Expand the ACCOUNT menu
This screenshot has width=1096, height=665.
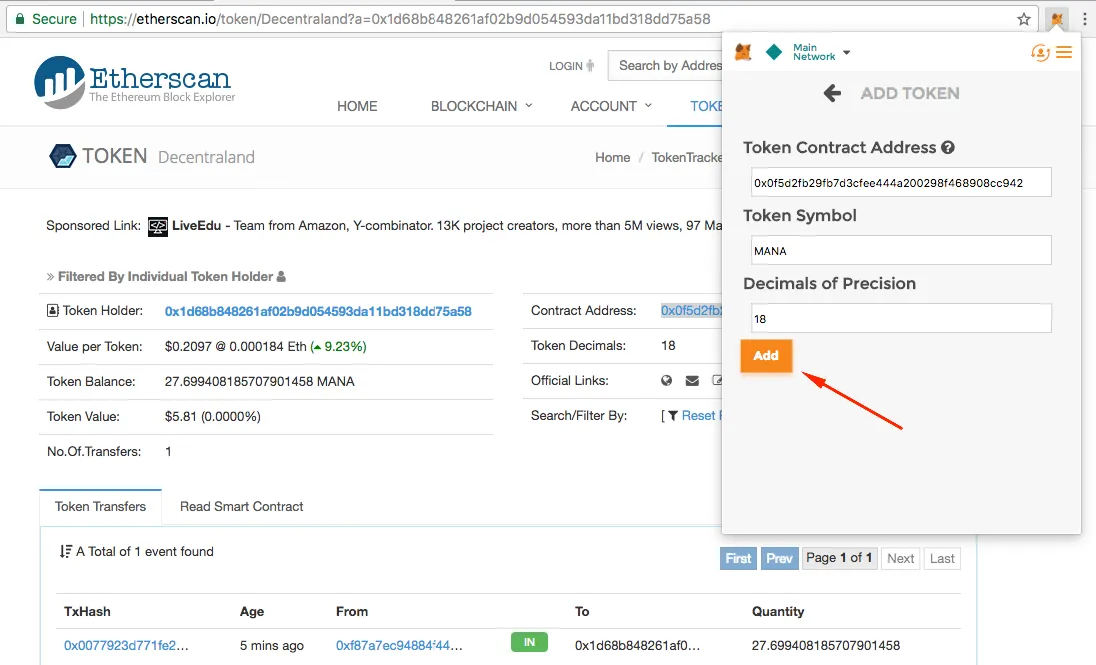point(611,106)
